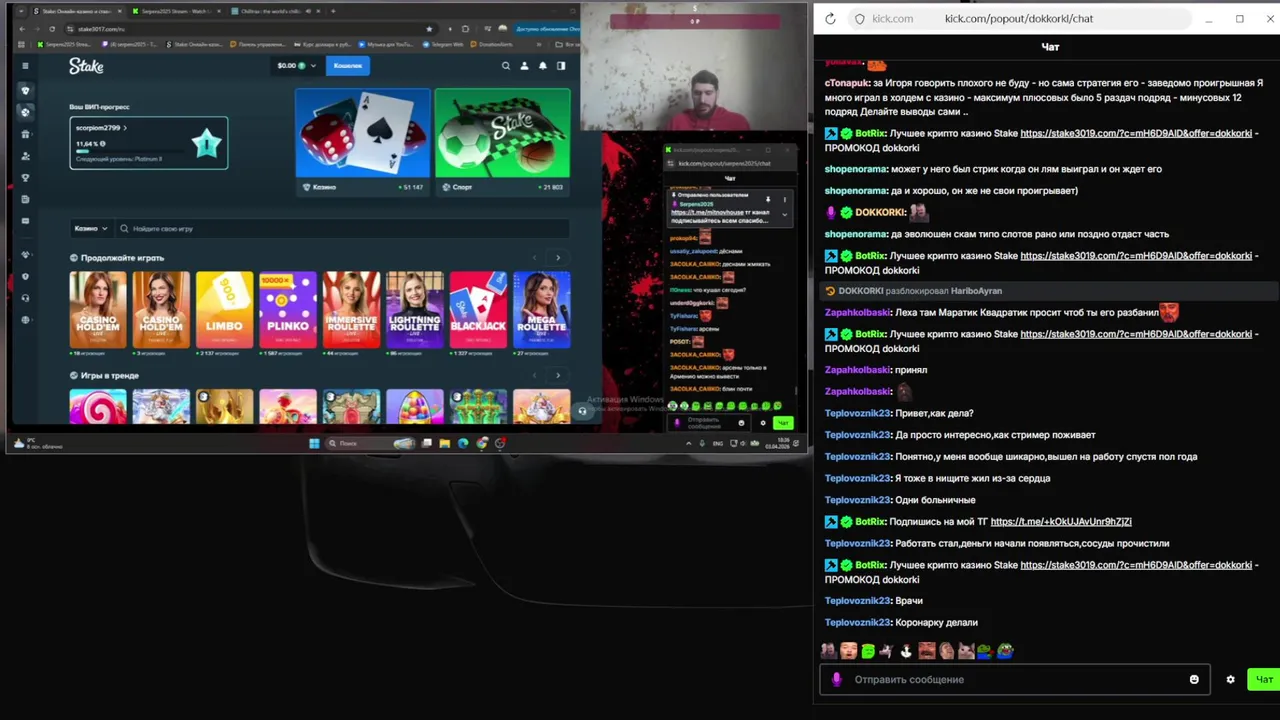Click the Teplovoznik23 username on Привет,как дела?
Screen dimensions: 1280x720
[x=857, y=413]
